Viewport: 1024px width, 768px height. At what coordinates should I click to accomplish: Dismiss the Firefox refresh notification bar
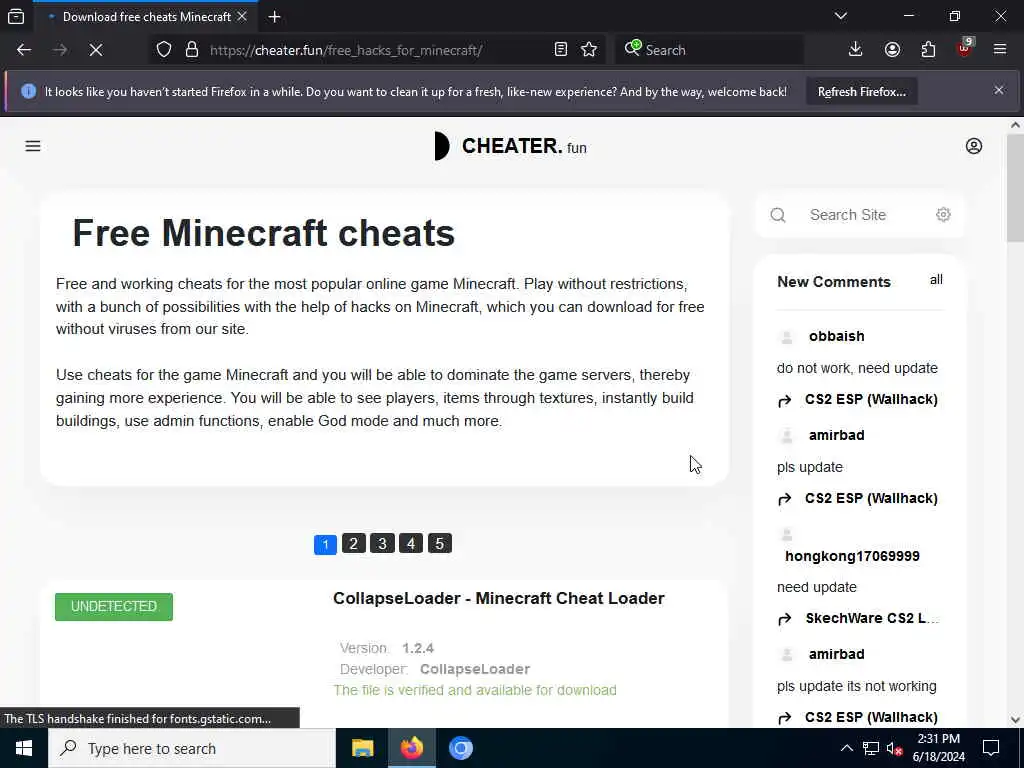point(999,90)
